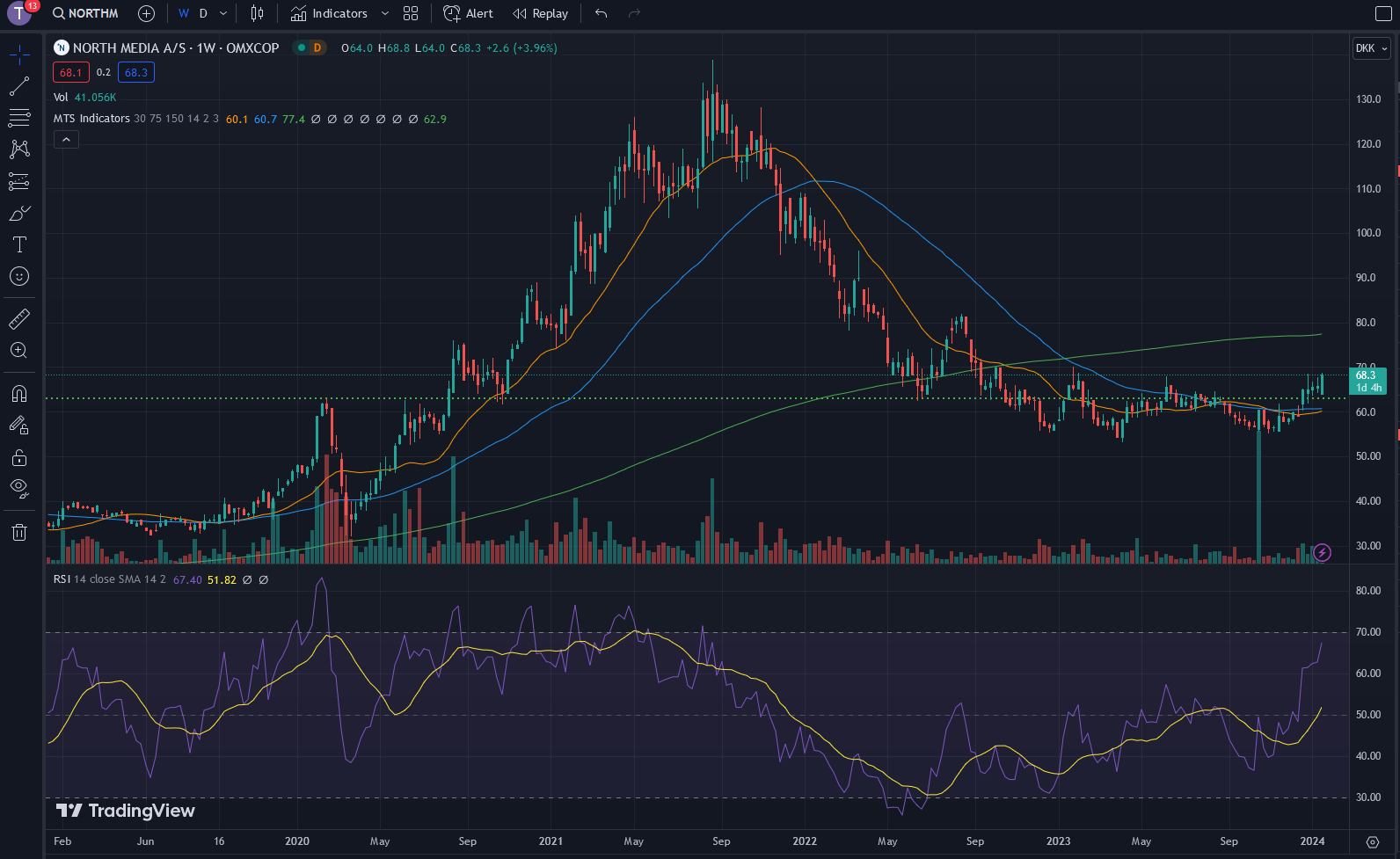Toggle hide all drawings eye icon

click(x=19, y=488)
